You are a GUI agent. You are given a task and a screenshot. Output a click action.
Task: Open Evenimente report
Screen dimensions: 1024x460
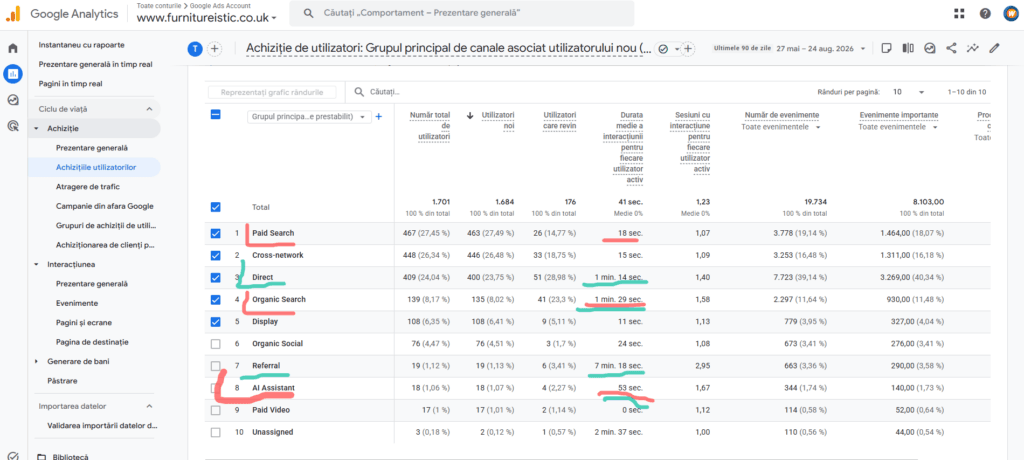pos(77,303)
